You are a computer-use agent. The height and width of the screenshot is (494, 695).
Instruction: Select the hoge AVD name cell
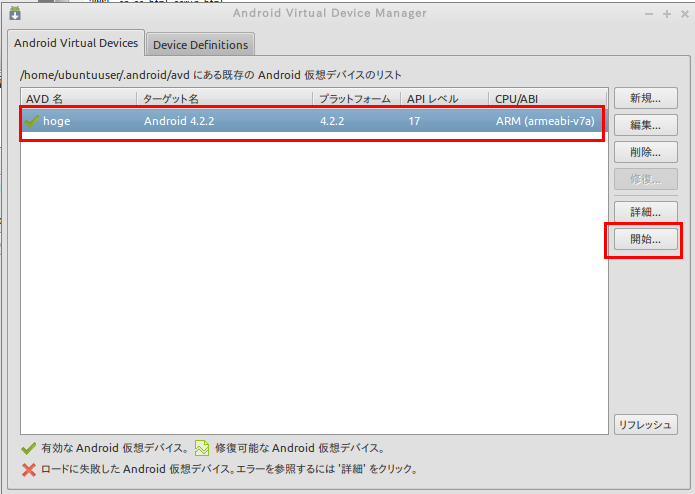pyautogui.click(x=56, y=121)
